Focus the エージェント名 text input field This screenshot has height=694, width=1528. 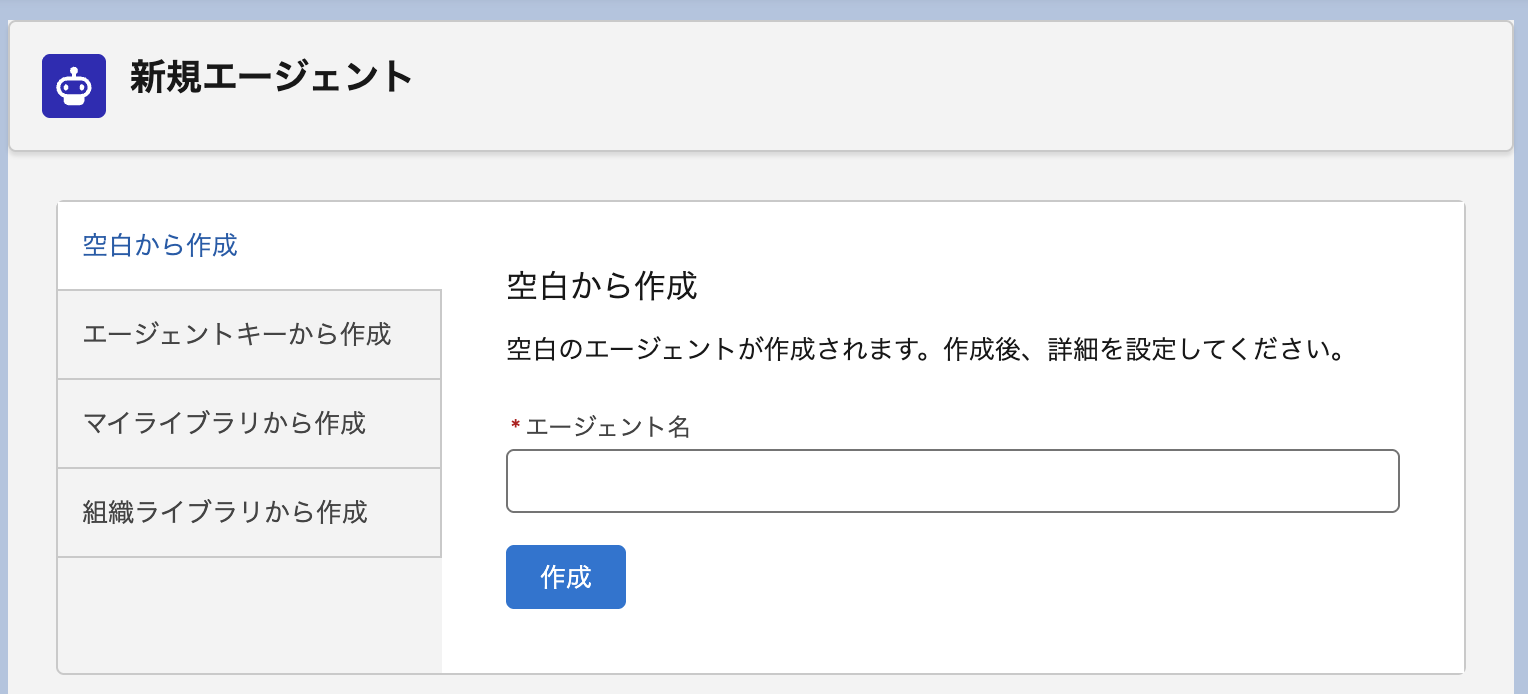tap(952, 481)
